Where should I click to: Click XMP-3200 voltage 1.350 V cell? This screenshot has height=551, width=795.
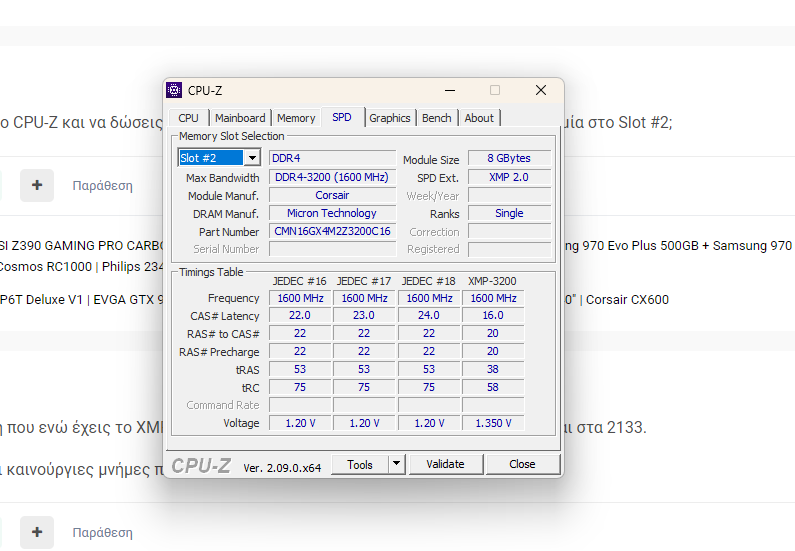pos(493,423)
